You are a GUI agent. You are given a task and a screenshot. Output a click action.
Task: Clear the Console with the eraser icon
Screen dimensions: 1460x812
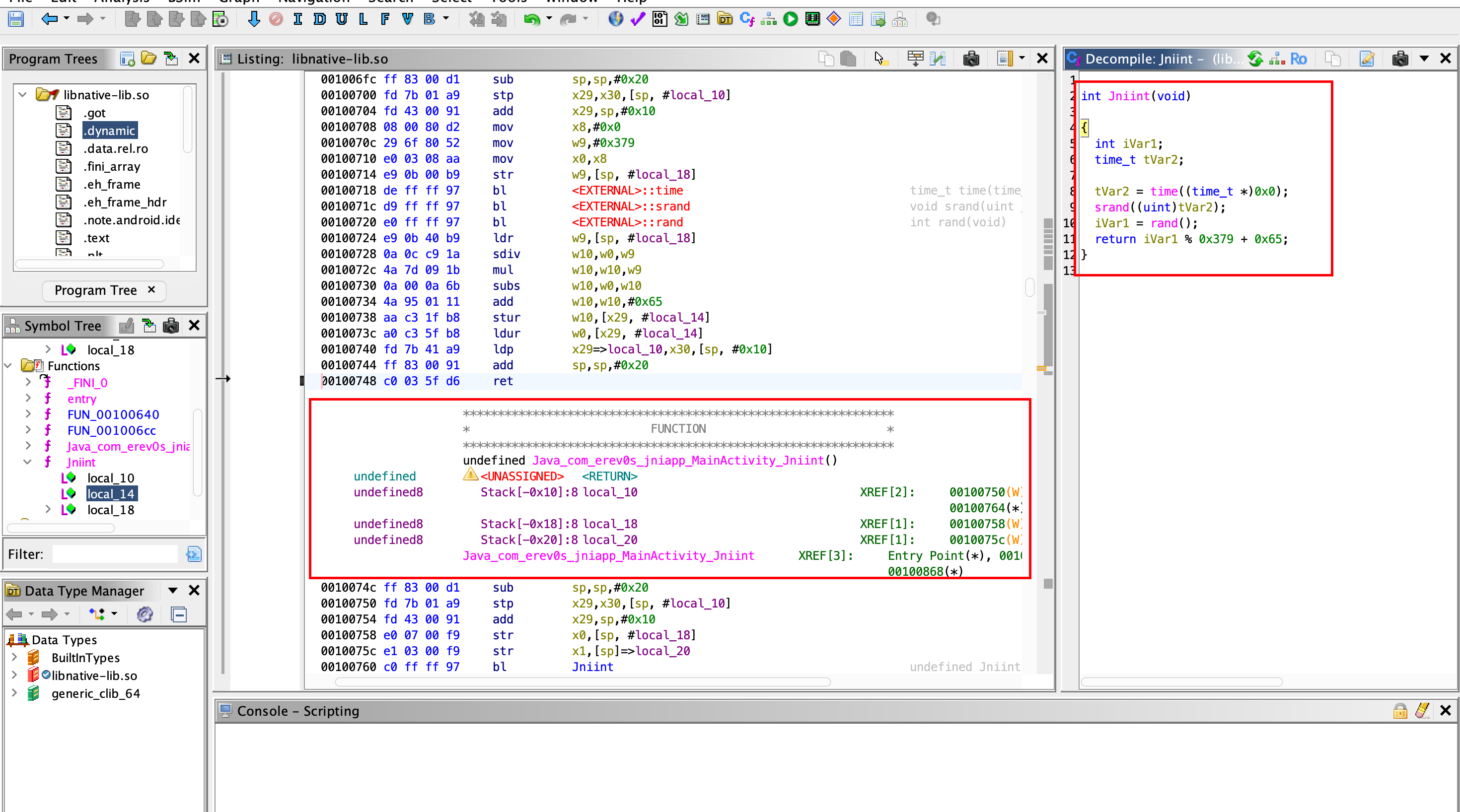pyautogui.click(x=1422, y=711)
